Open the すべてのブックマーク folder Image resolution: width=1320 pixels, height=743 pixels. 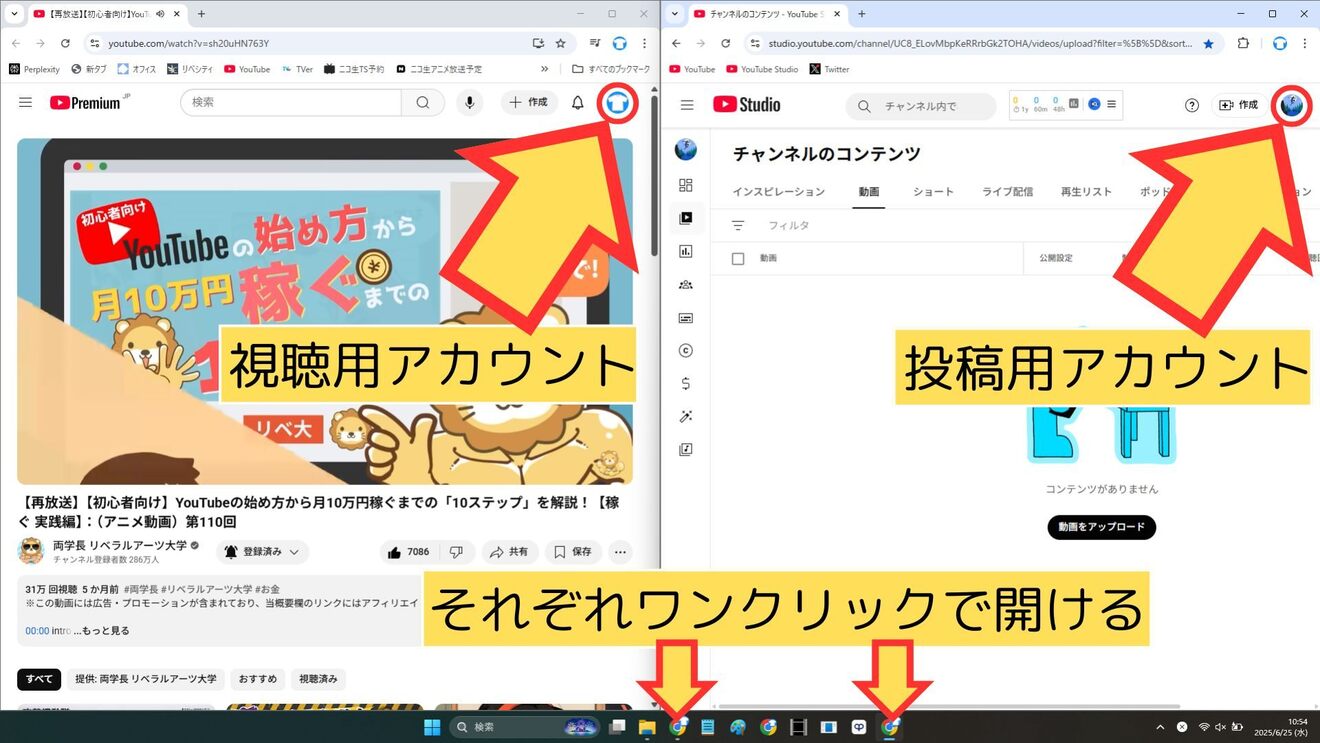610,69
